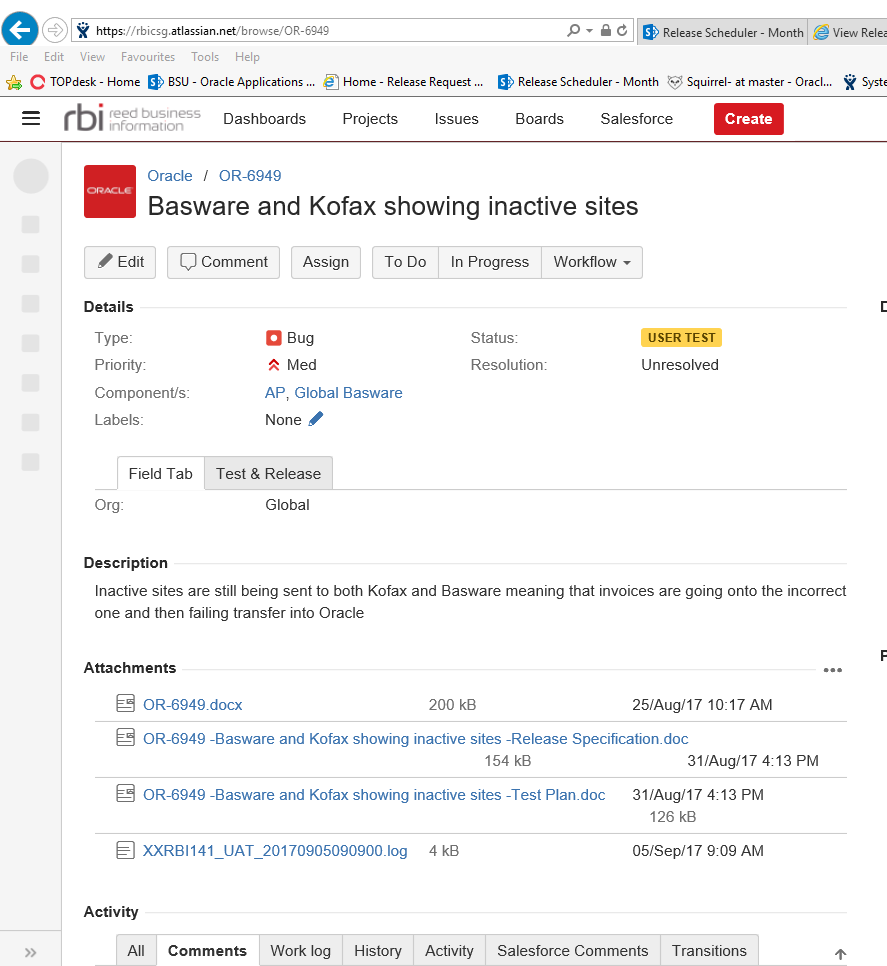This screenshot has width=887, height=966.
Task: Click the search magnifier in the address bar
Action: 573,30
